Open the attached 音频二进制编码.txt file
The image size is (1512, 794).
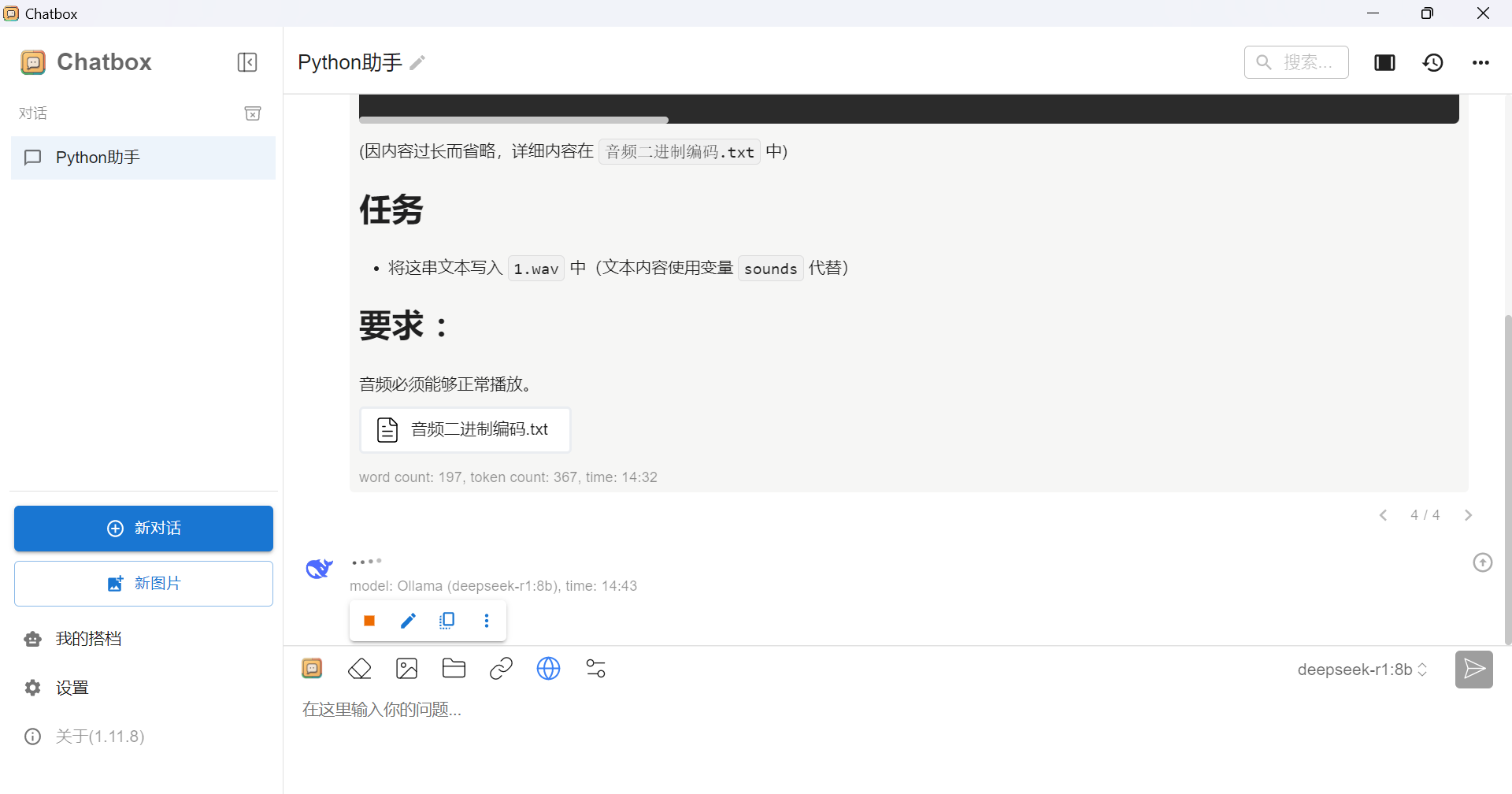[465, 430]
